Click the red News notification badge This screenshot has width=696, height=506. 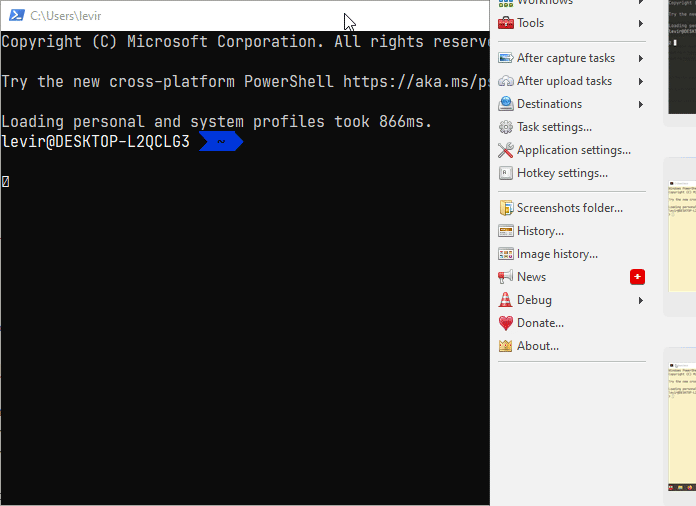tap(637, 277)
